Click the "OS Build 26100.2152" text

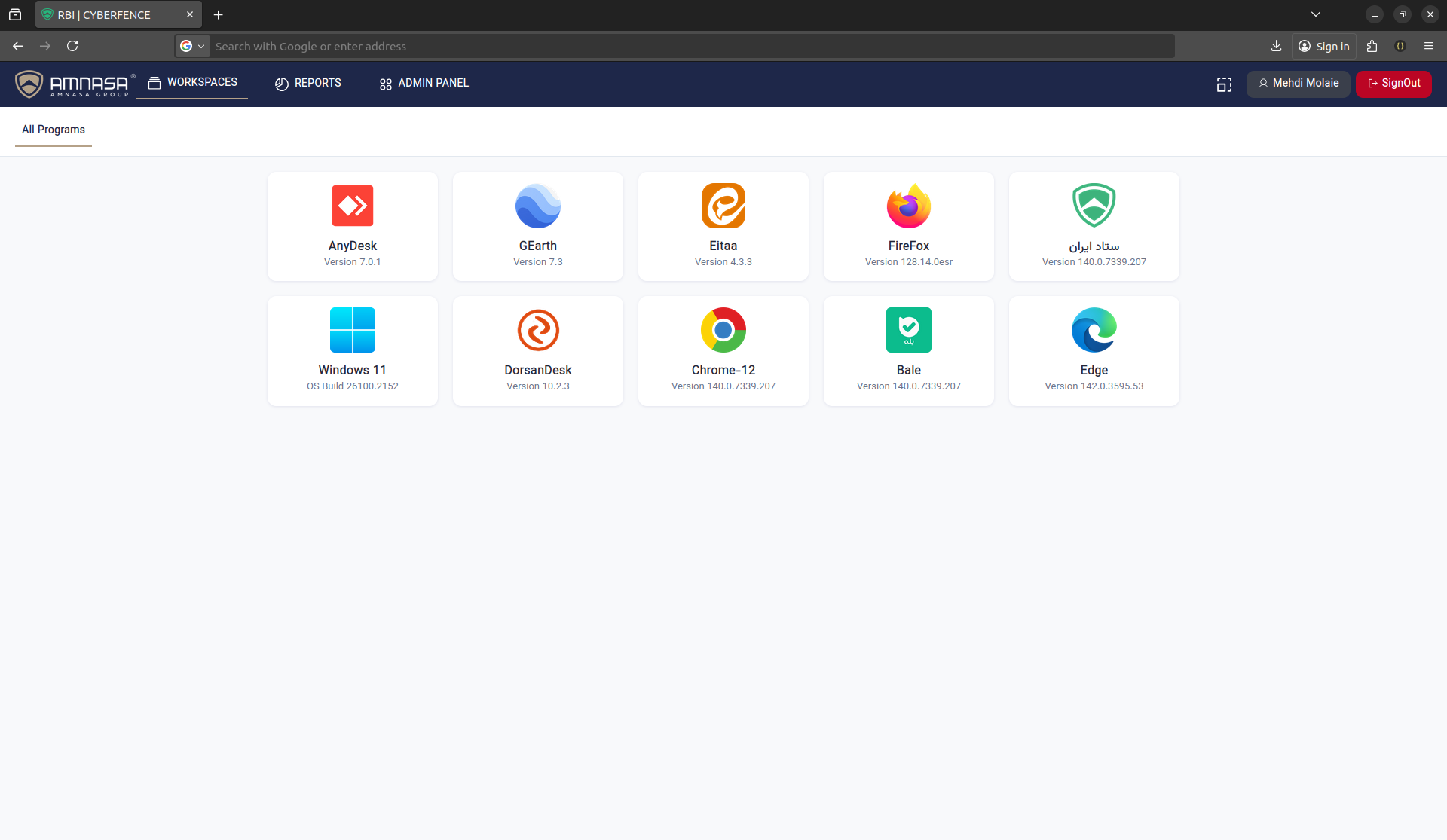point(353,386)
